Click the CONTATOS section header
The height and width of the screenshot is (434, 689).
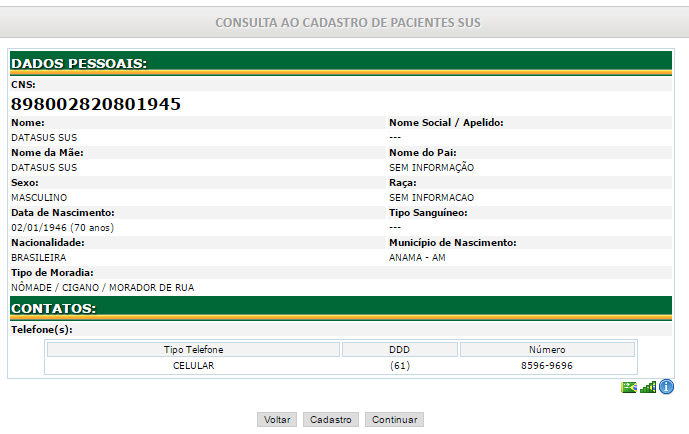coord(53,308)
